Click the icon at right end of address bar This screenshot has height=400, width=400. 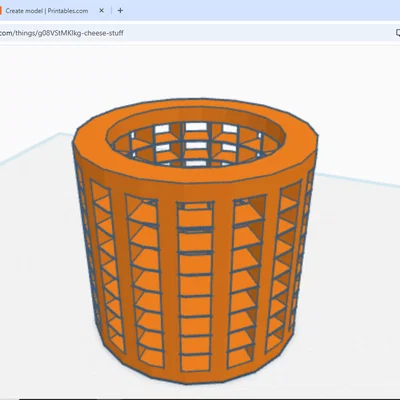(398, 33)
